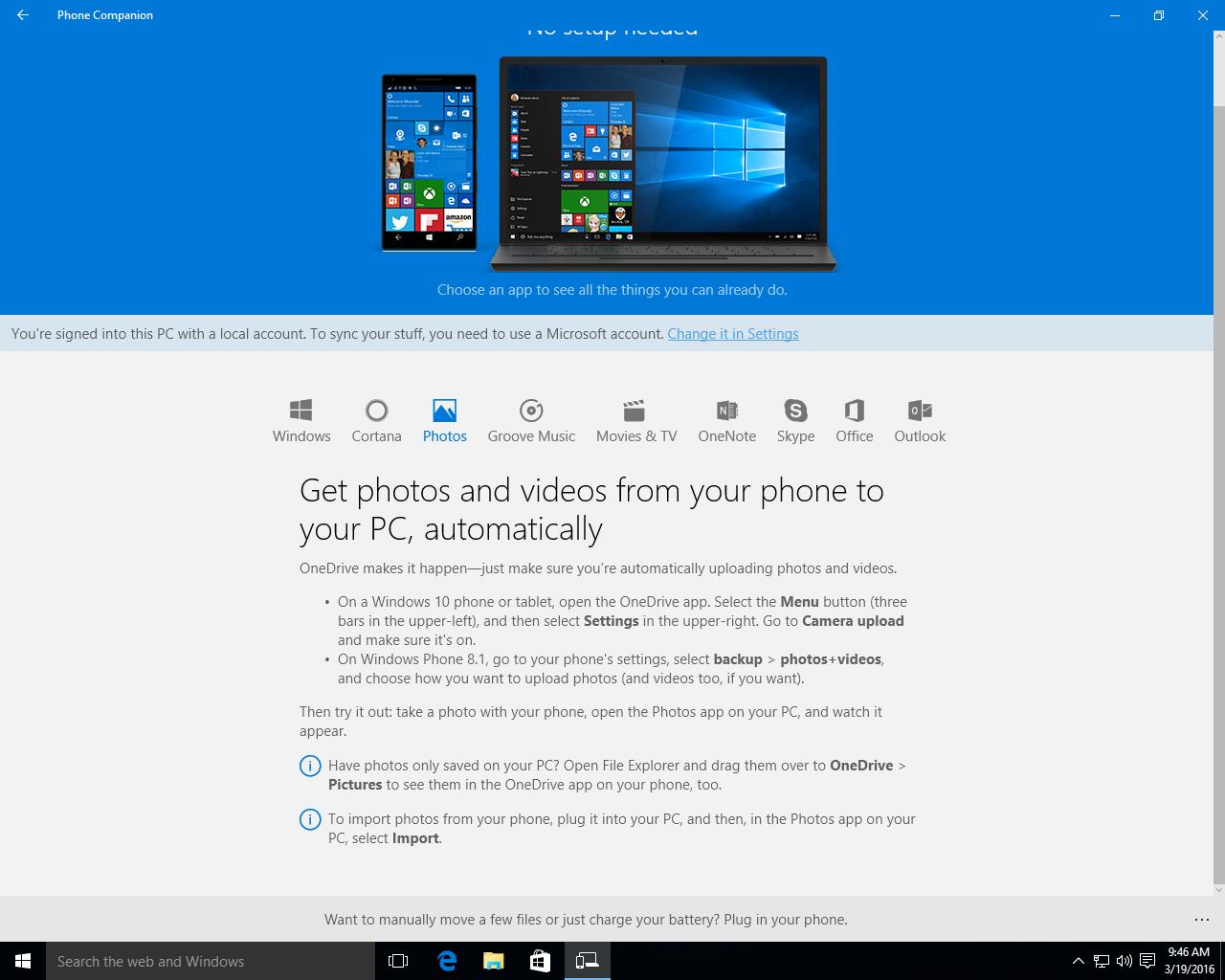This screenshot has height=980, width=1225.
Task: Click the 'You're signed into this PC' notice
Action: pyautogui.click(x=338, y=334)
